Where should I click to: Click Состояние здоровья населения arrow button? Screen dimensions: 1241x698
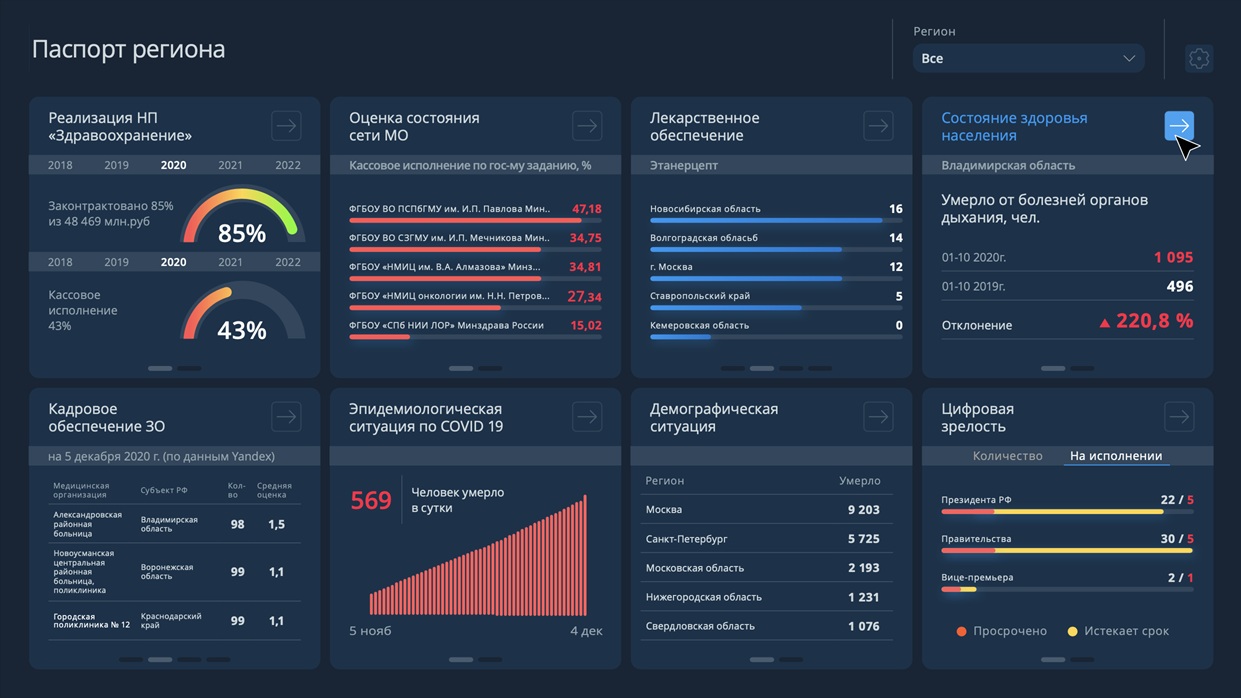point(1179,126)
